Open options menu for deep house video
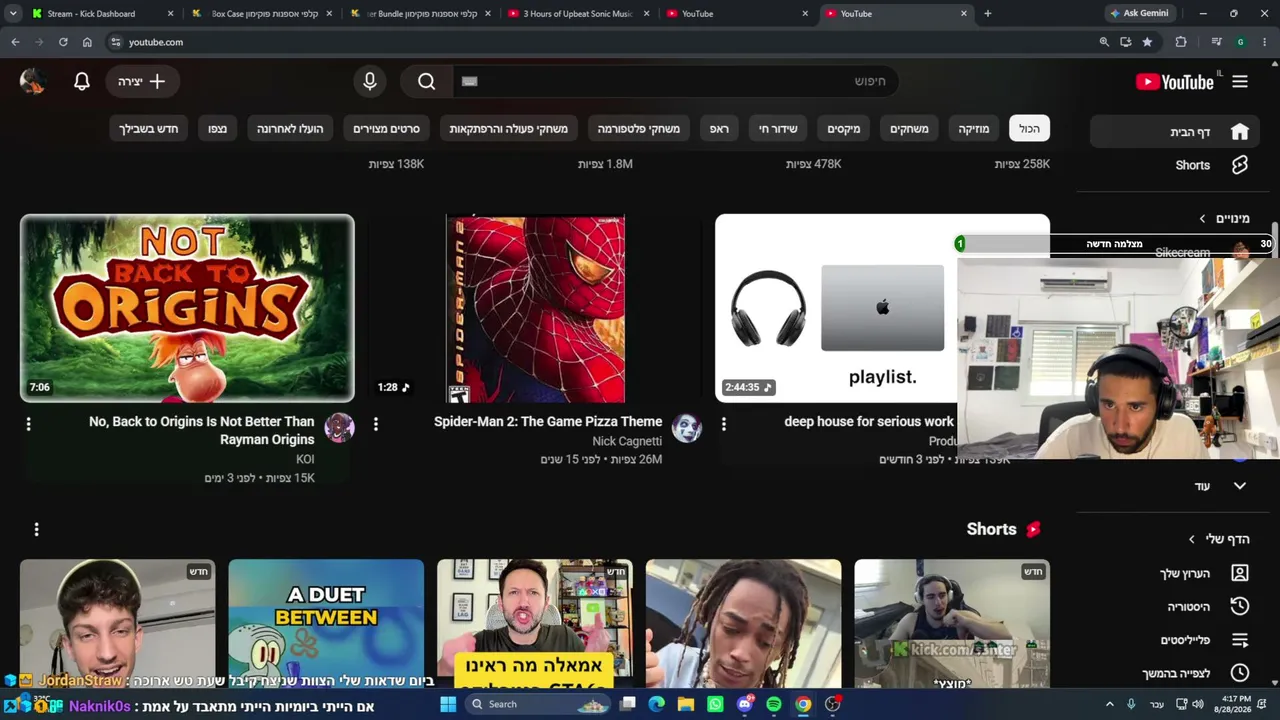Viewport: 1280px width, 720px height. pyautogui.click(x=724, y=424)
